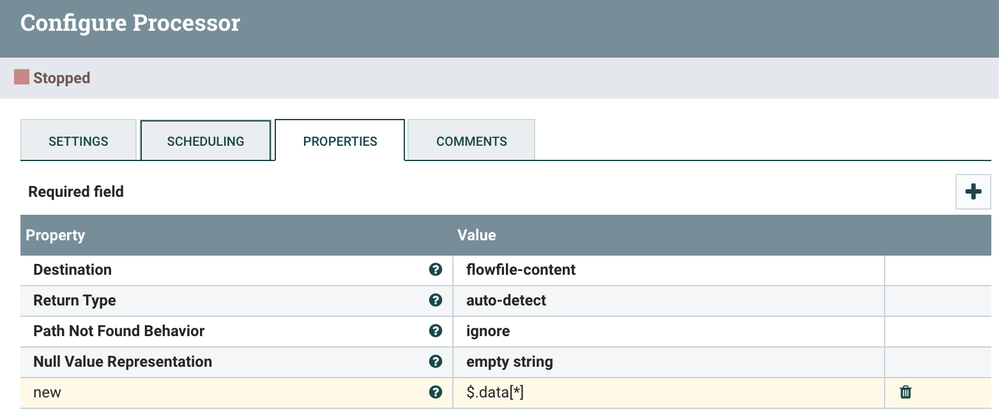Switch to the Scheduling tab
The width and height of the screenshot is (999, 418).
(x=205, y=141)
